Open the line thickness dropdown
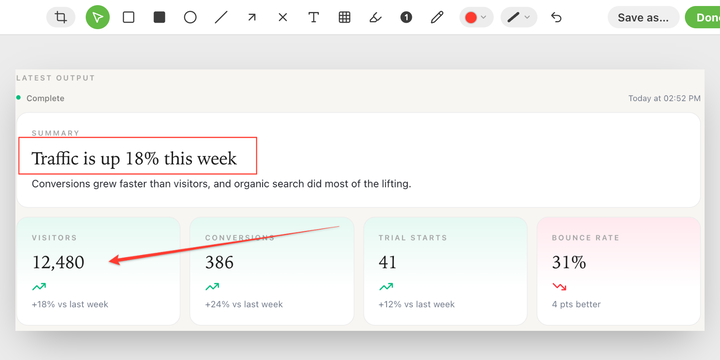The height and width of the screenshot is (360, 720). pyautogui.click(x=519, y=17)
